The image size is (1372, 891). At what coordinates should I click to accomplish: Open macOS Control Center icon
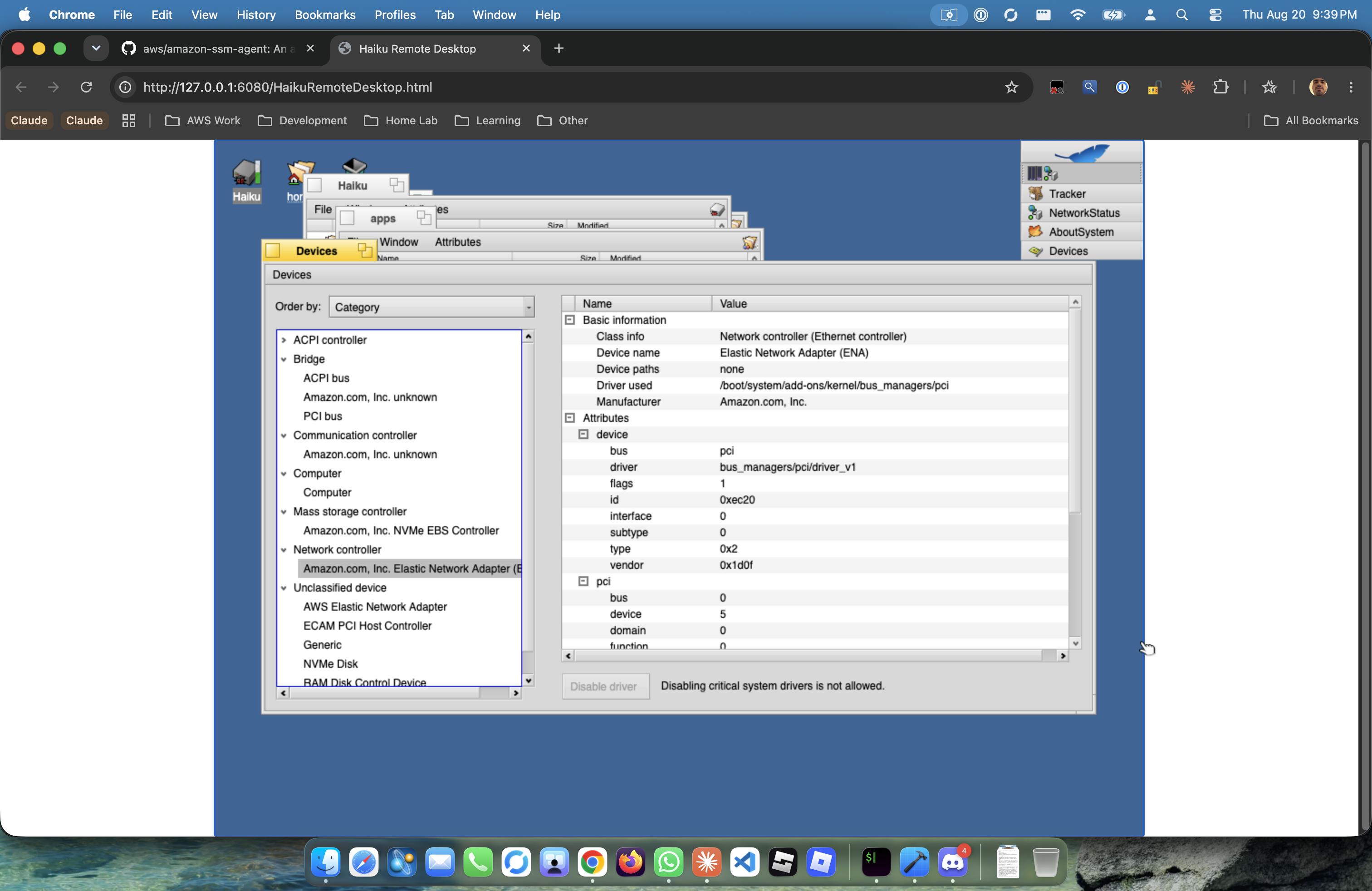coord(1215,15)
